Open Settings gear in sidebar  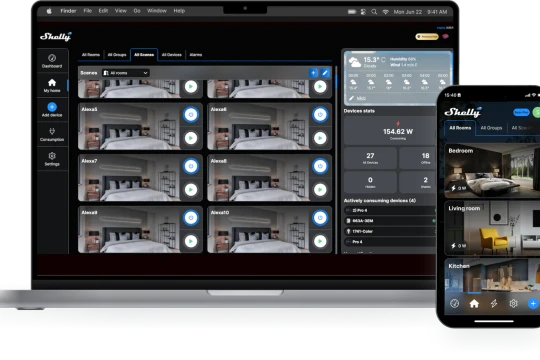coord(52,159)
